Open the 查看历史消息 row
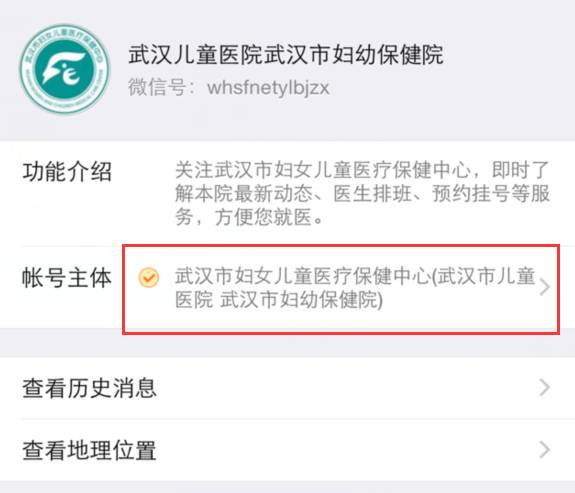Screen dimensions: 575x493 pyautogui.click(x=288, y=388)
